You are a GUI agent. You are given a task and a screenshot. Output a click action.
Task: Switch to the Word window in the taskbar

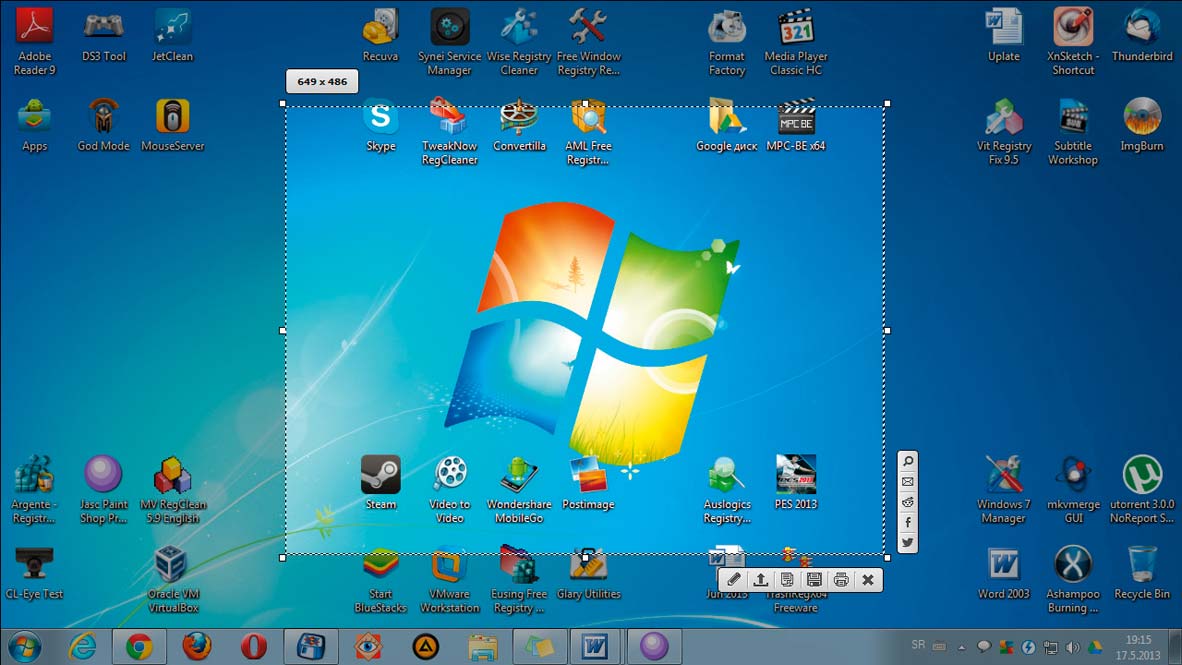596,647
